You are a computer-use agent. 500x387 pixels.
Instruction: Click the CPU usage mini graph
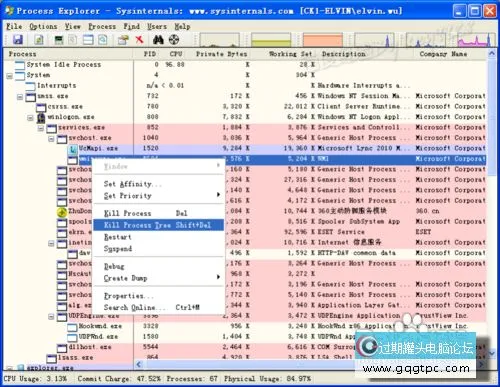(x=219, y=40)
